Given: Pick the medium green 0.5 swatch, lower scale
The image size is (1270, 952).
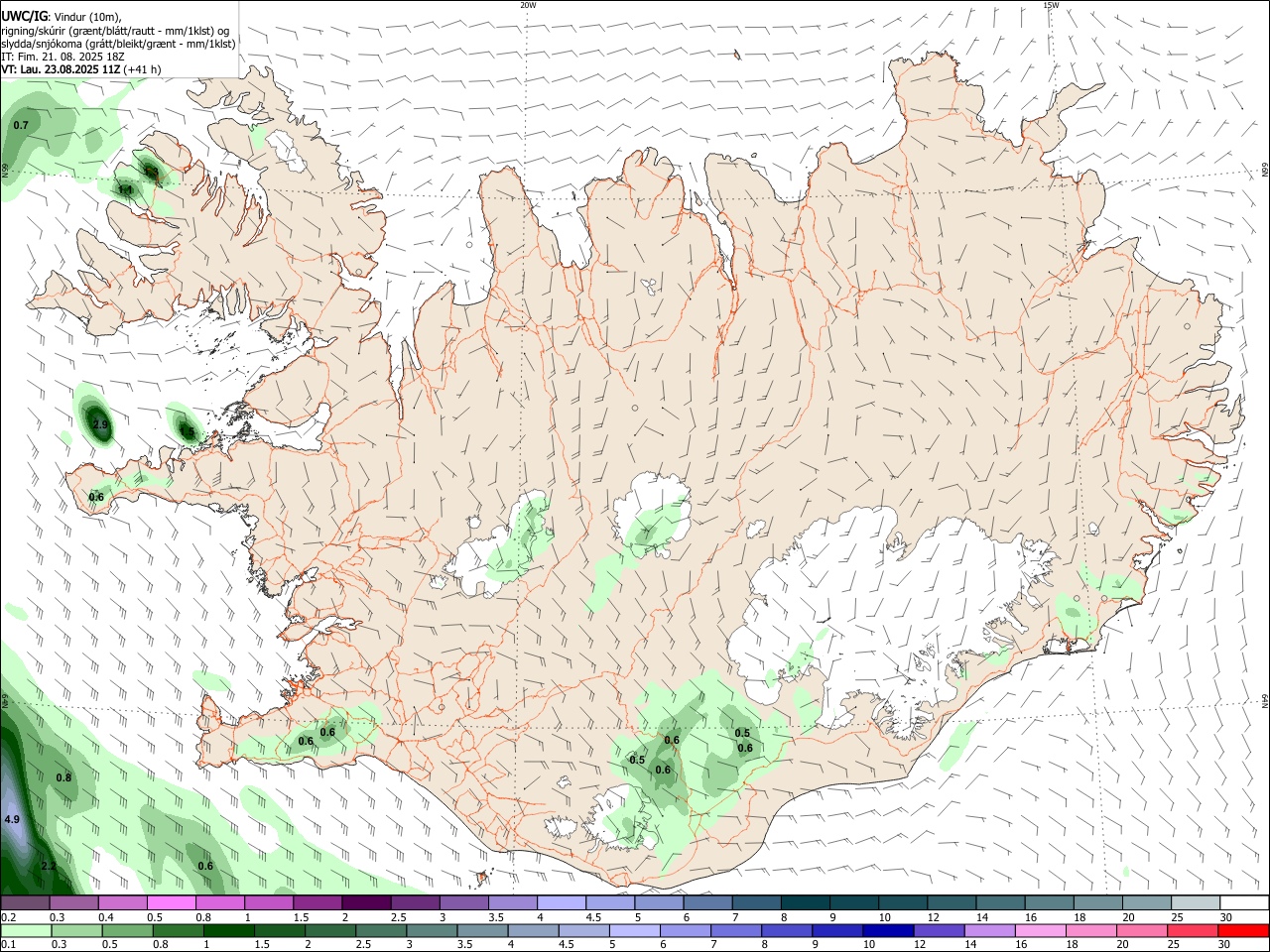Looking at the screenshot, I should pyautogui.click(x=127, y=930).
